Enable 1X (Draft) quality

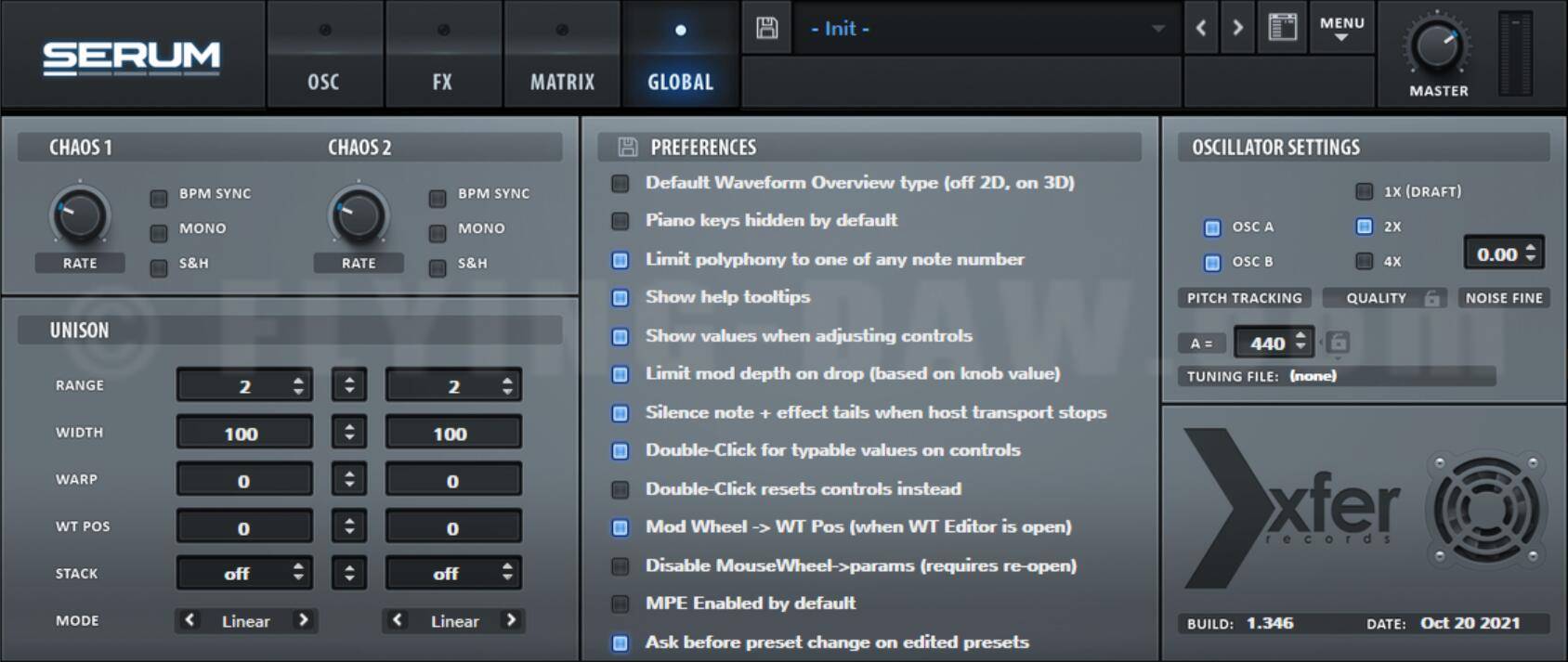[x=1364, y=191]
